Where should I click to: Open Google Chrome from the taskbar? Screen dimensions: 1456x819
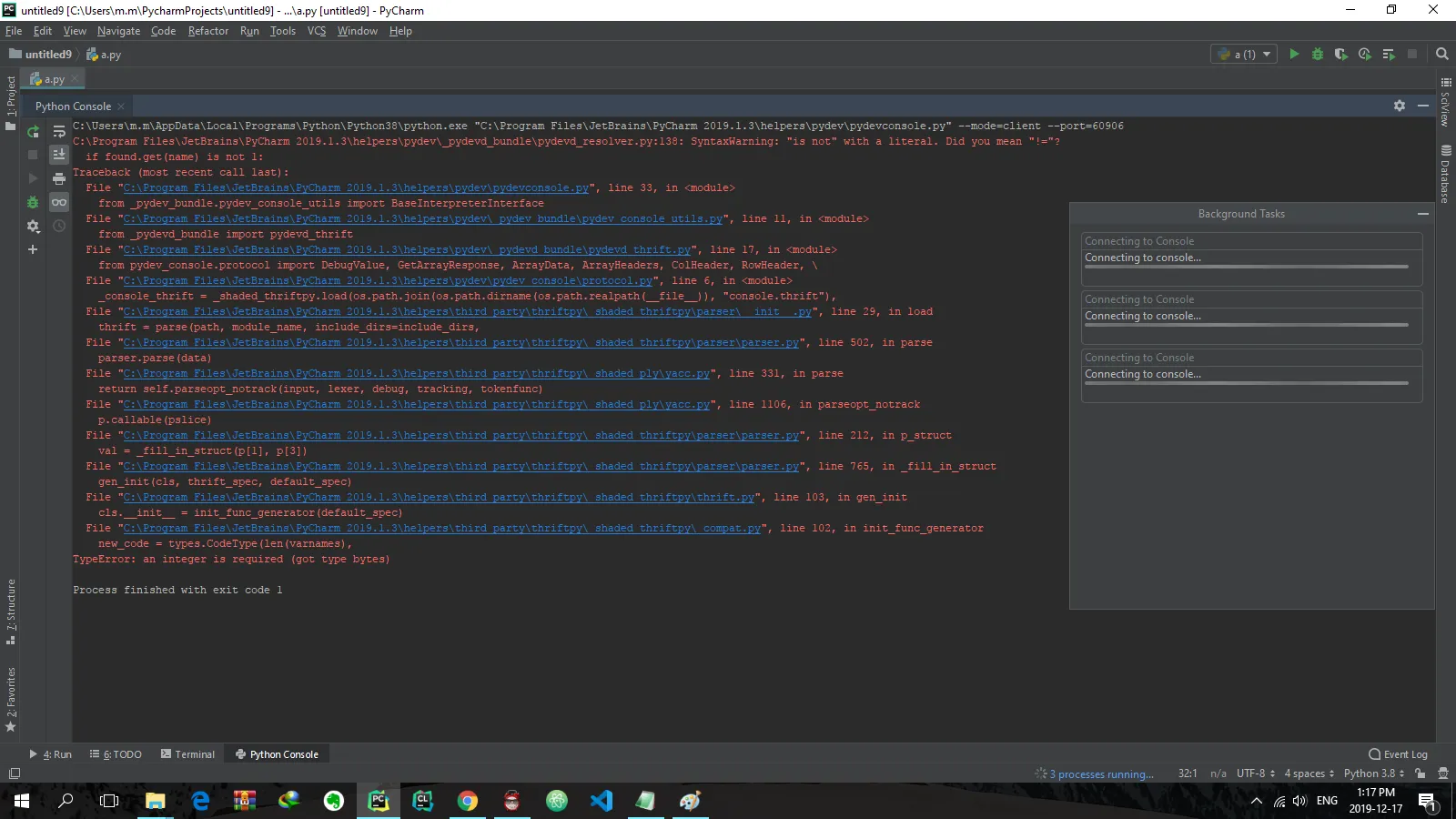(x=468, y=801)
